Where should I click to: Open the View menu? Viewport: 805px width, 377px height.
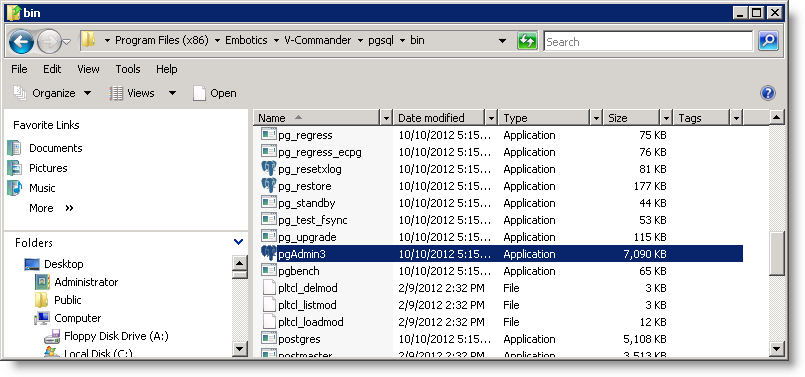tap(88, 69)
